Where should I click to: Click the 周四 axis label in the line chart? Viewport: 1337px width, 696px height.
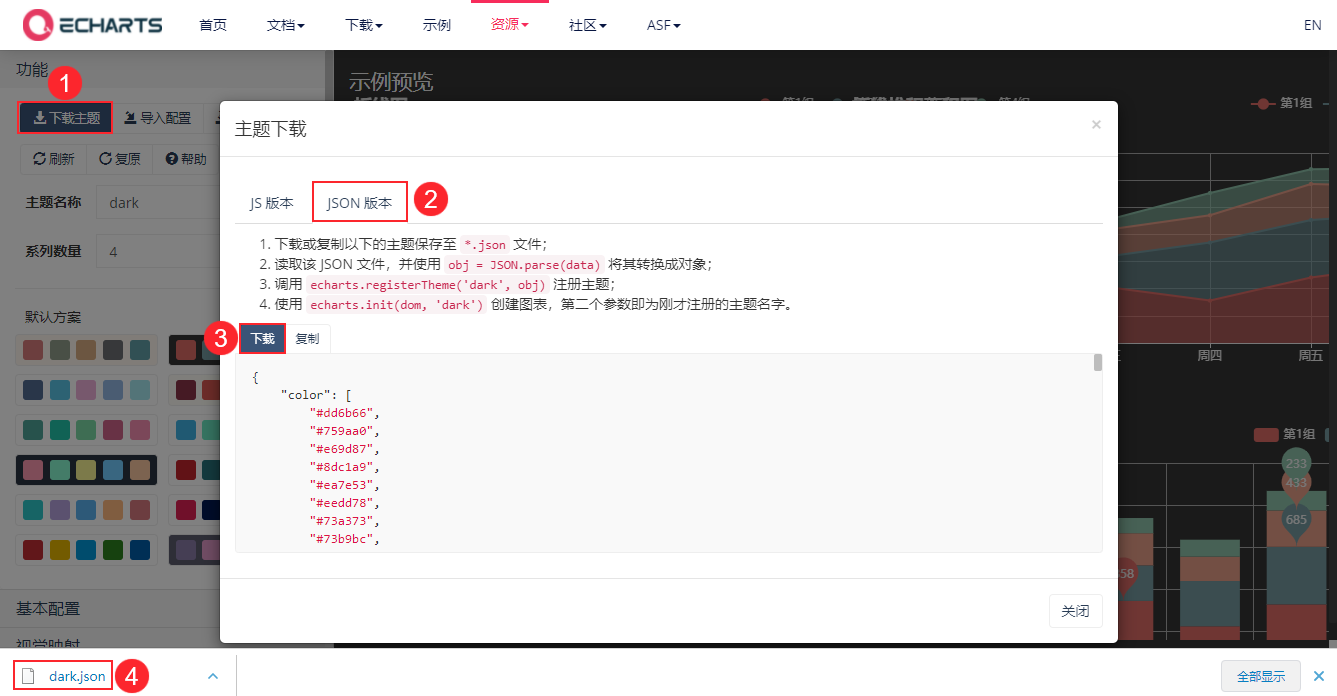point(1210,355)
